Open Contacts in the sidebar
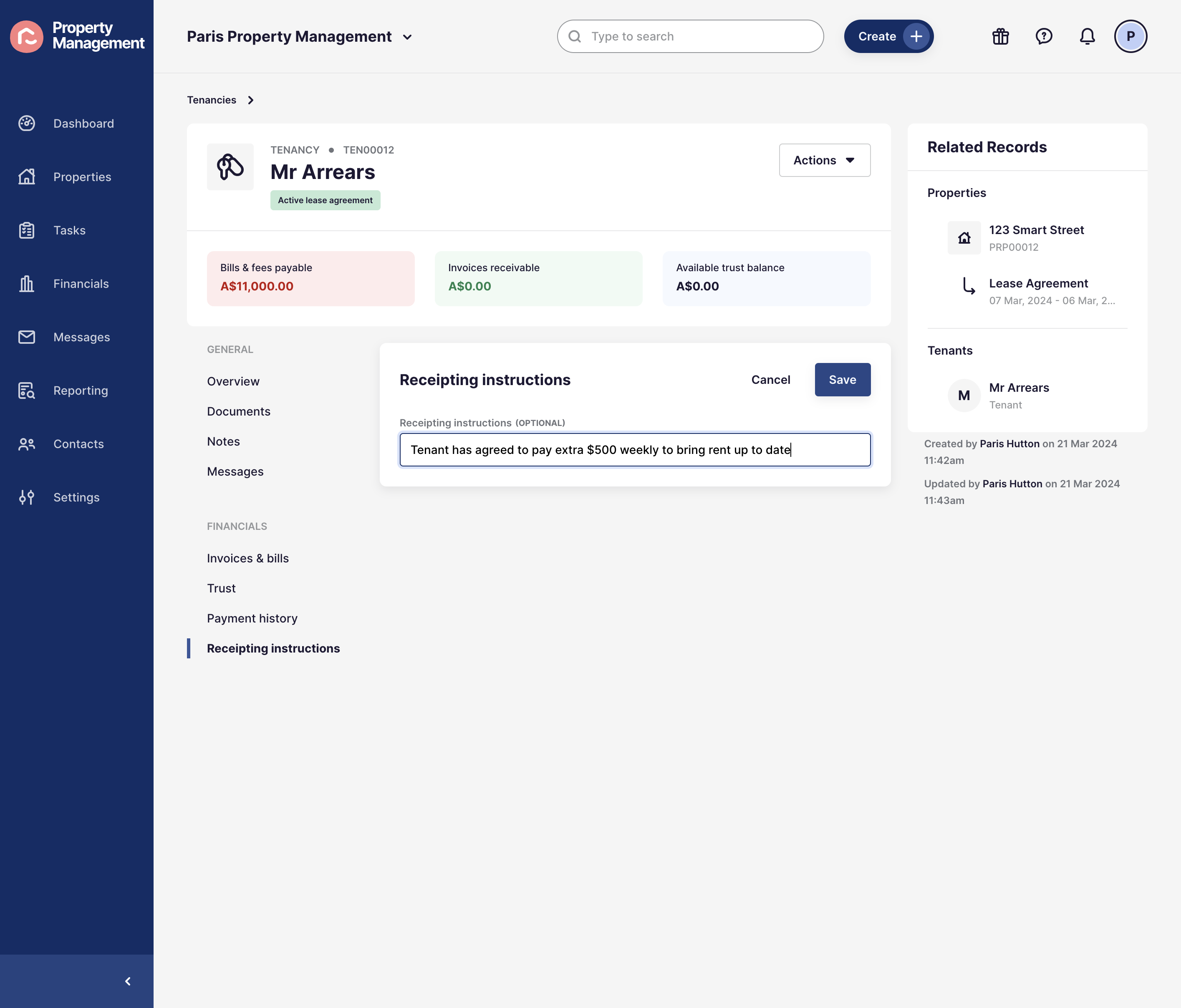Image resolution: width=1181 pixels, height=1008 pixels. 78,444
